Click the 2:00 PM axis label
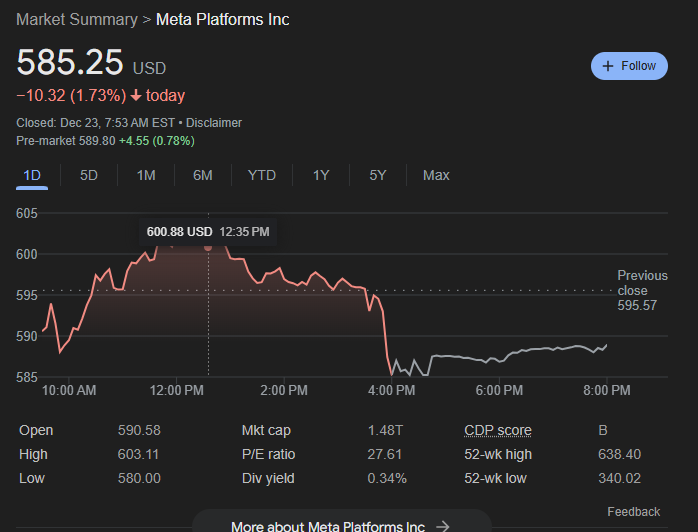 click(284, 390)
